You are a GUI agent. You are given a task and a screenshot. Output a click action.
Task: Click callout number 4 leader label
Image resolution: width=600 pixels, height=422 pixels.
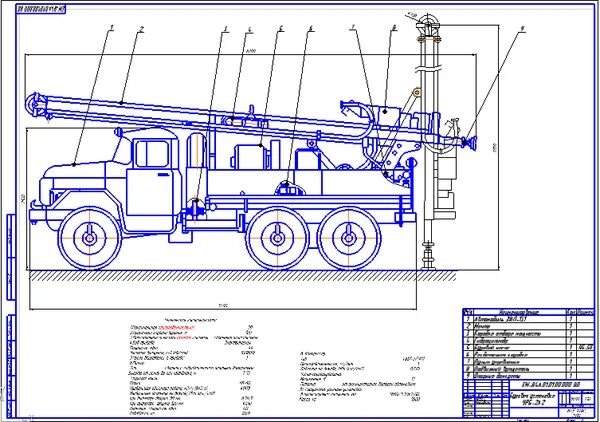pos(249,30)
